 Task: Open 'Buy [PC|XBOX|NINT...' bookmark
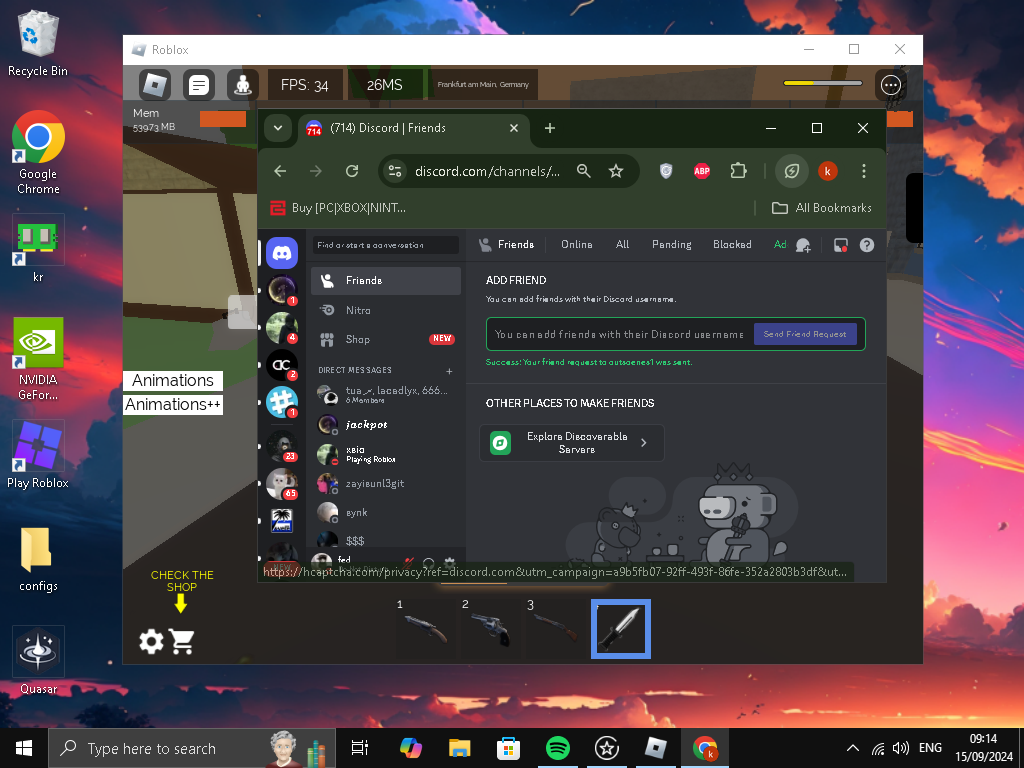click(x=338, y=208)
